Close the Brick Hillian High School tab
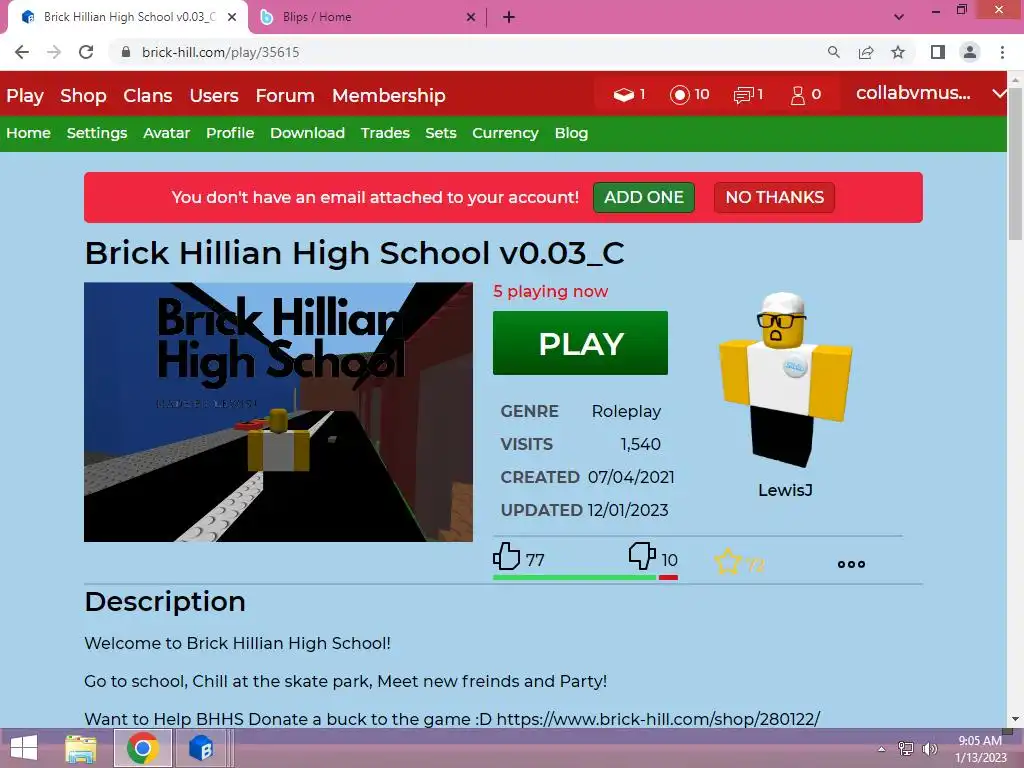 pos(232,17)
